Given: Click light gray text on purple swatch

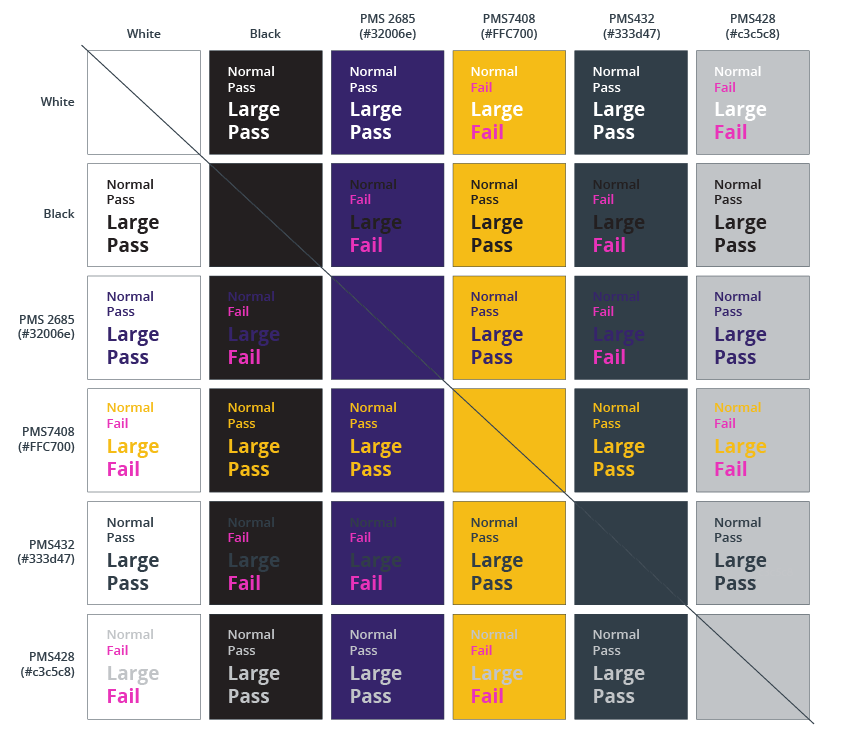Looking at the screenshot, I should click(x=387, y=666).
